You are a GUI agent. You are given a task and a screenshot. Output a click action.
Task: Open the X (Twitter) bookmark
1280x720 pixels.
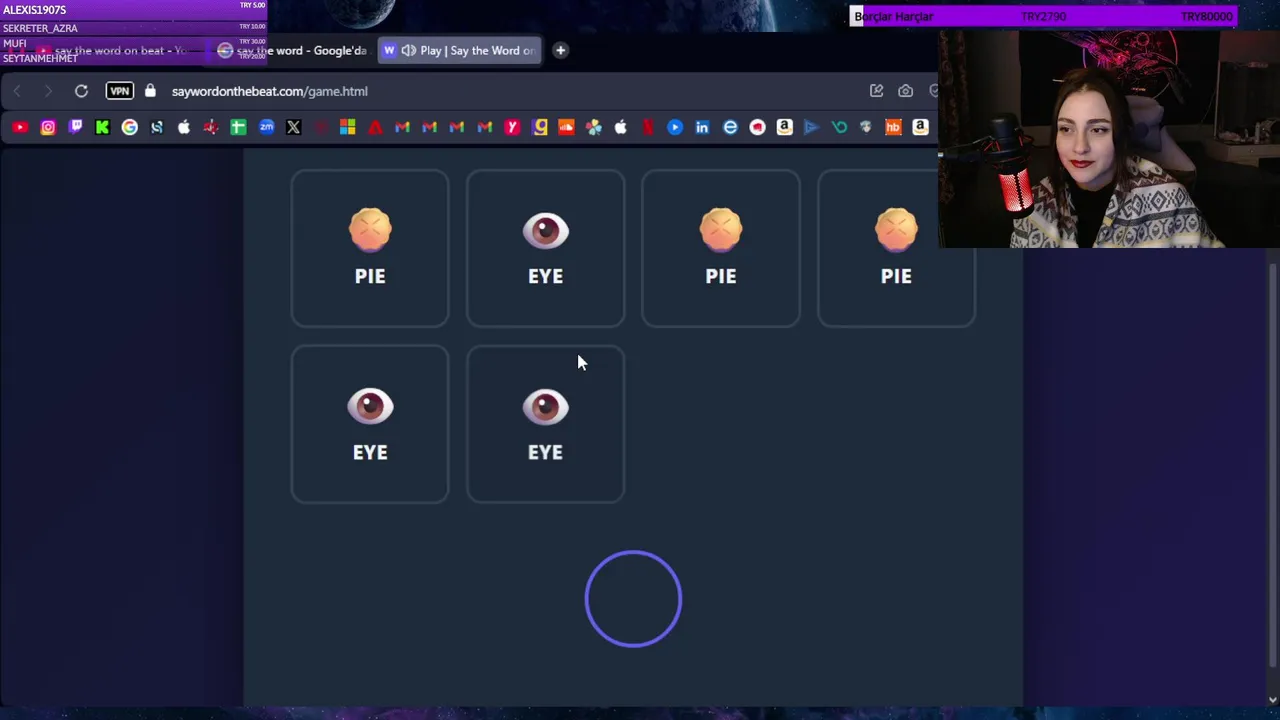pyautogui.click(x=293, y=127)
